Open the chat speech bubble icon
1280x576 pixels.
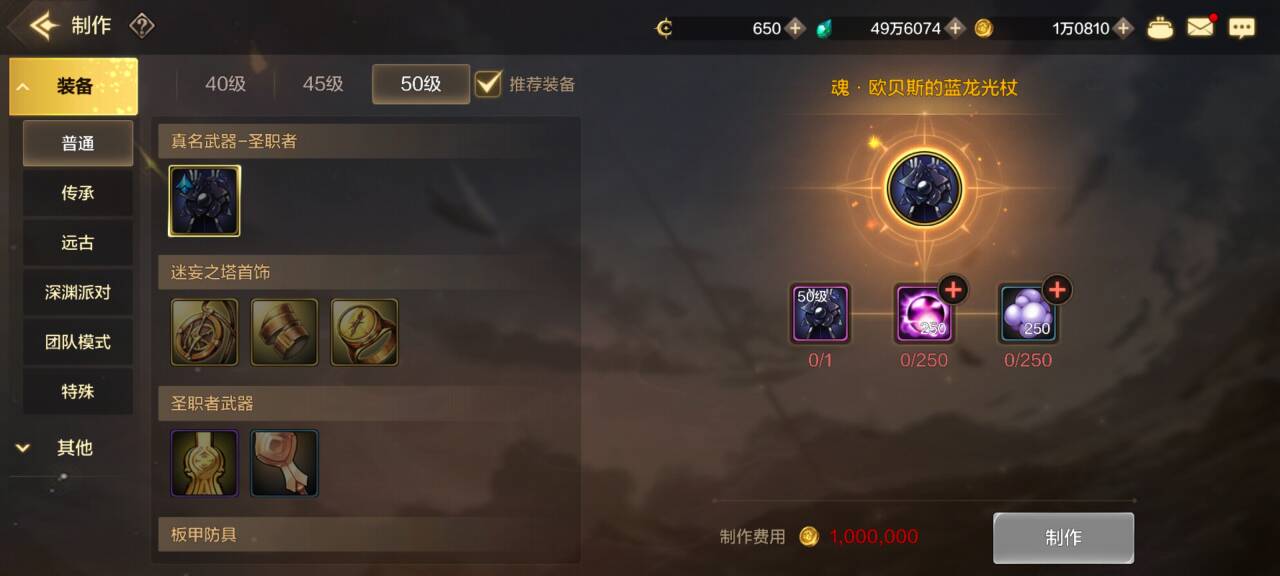(x=1242, y=28)
